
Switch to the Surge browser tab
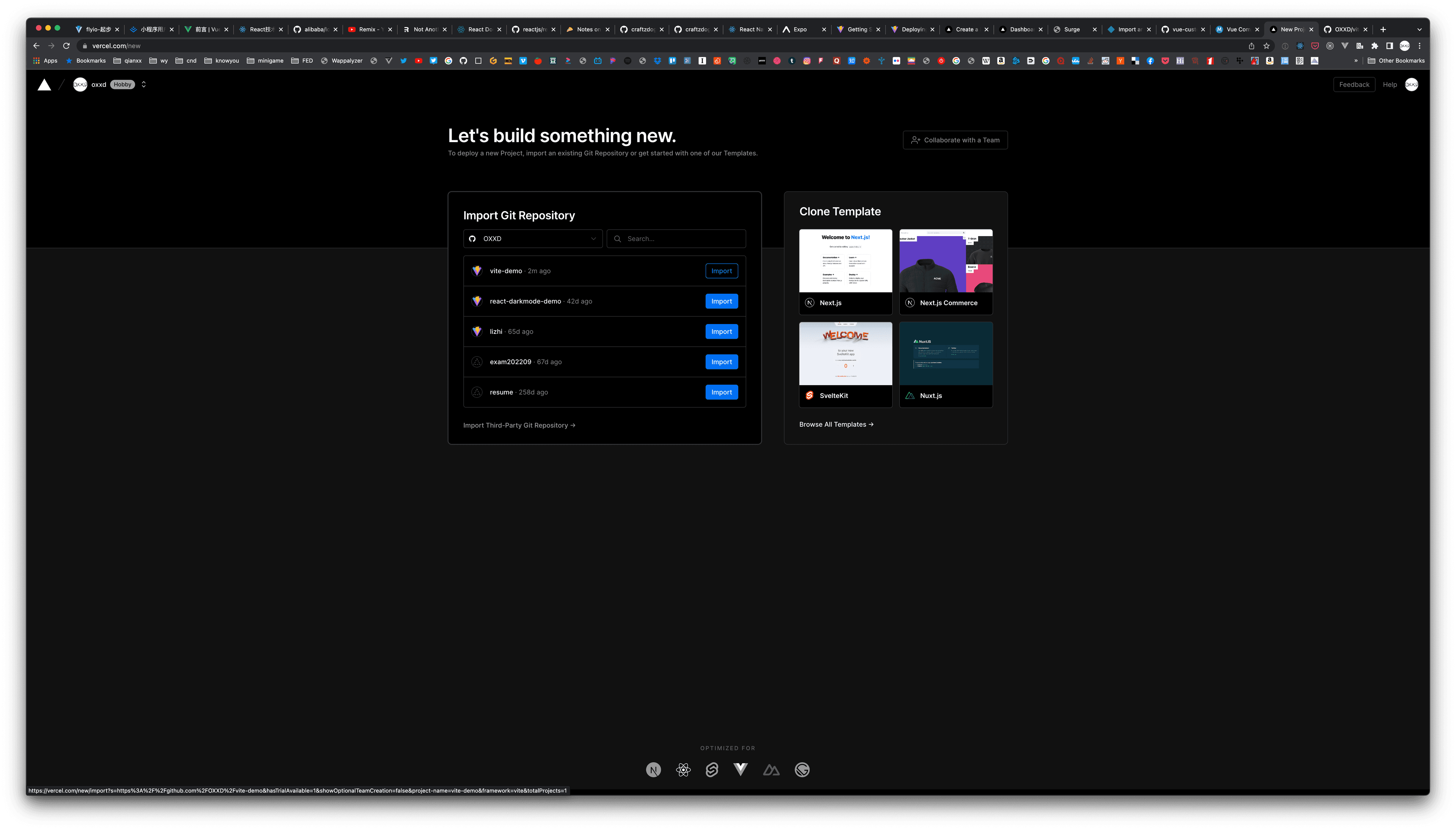pos(1072,30)
